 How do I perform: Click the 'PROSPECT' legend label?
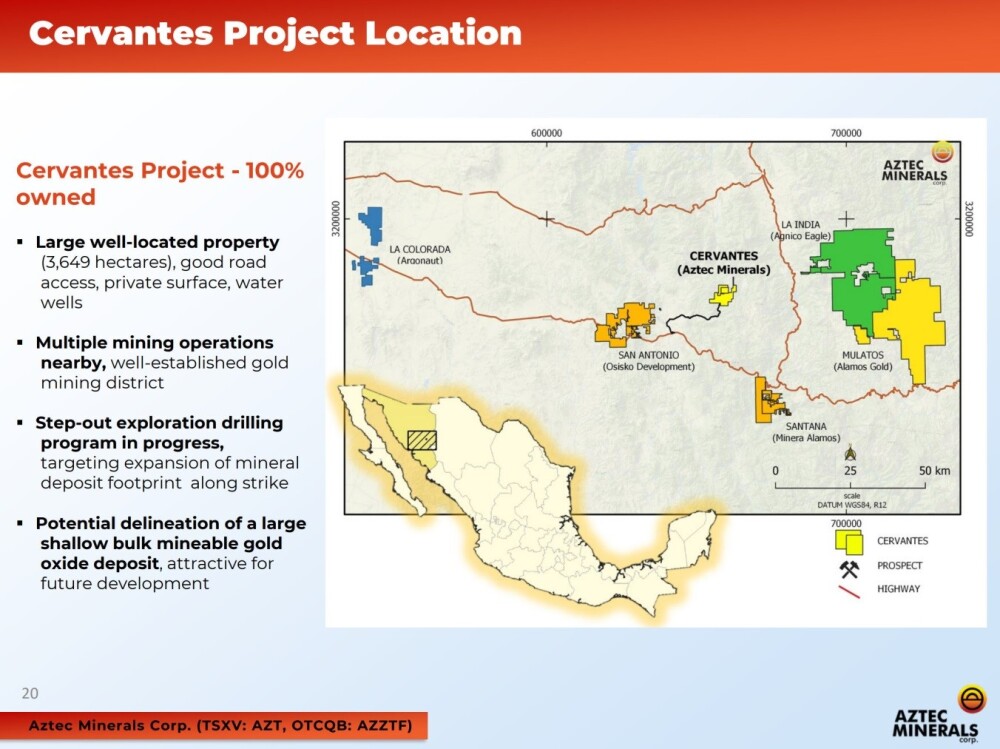click(899, 565)
